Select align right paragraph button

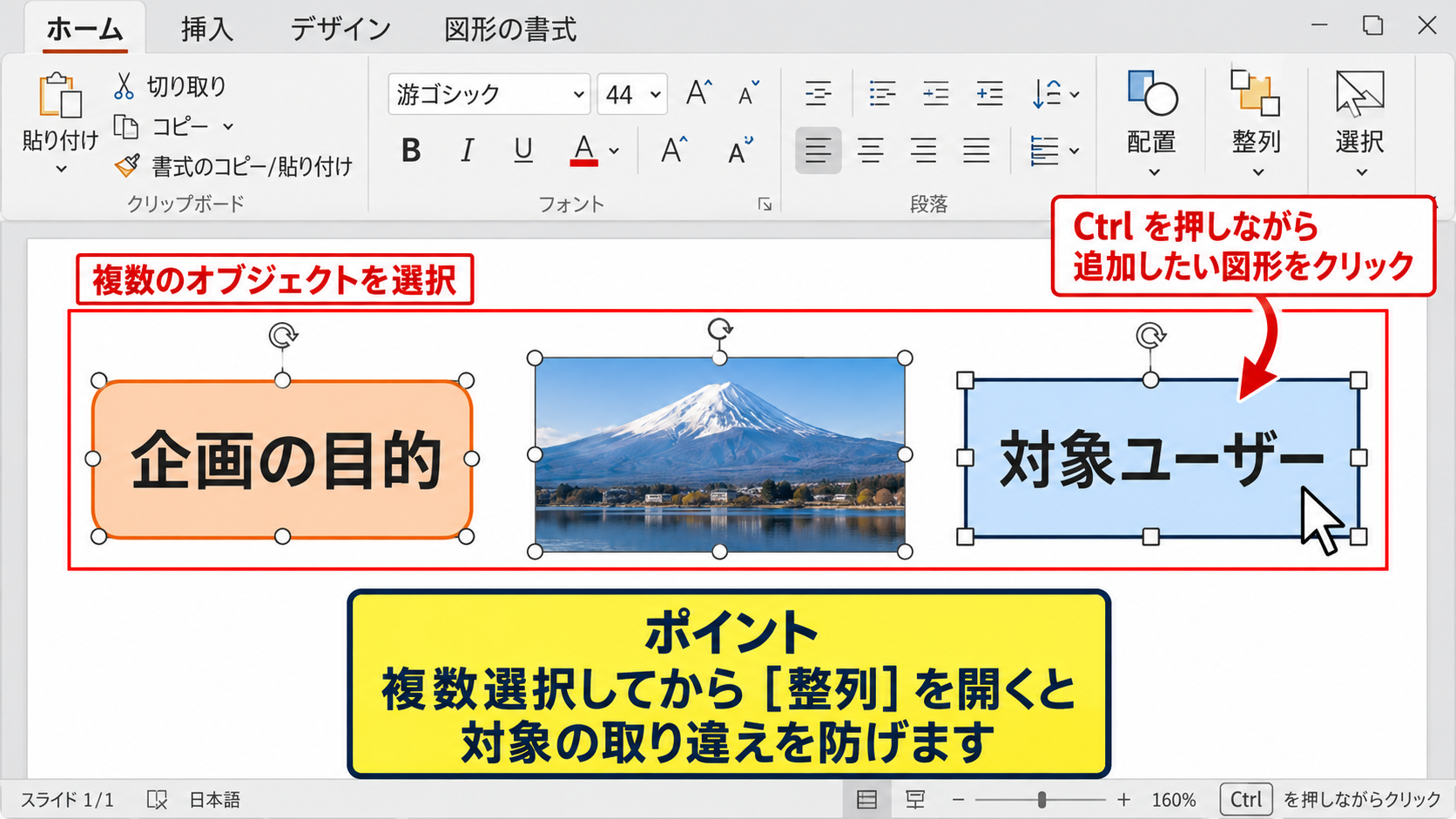coord(923,151)
